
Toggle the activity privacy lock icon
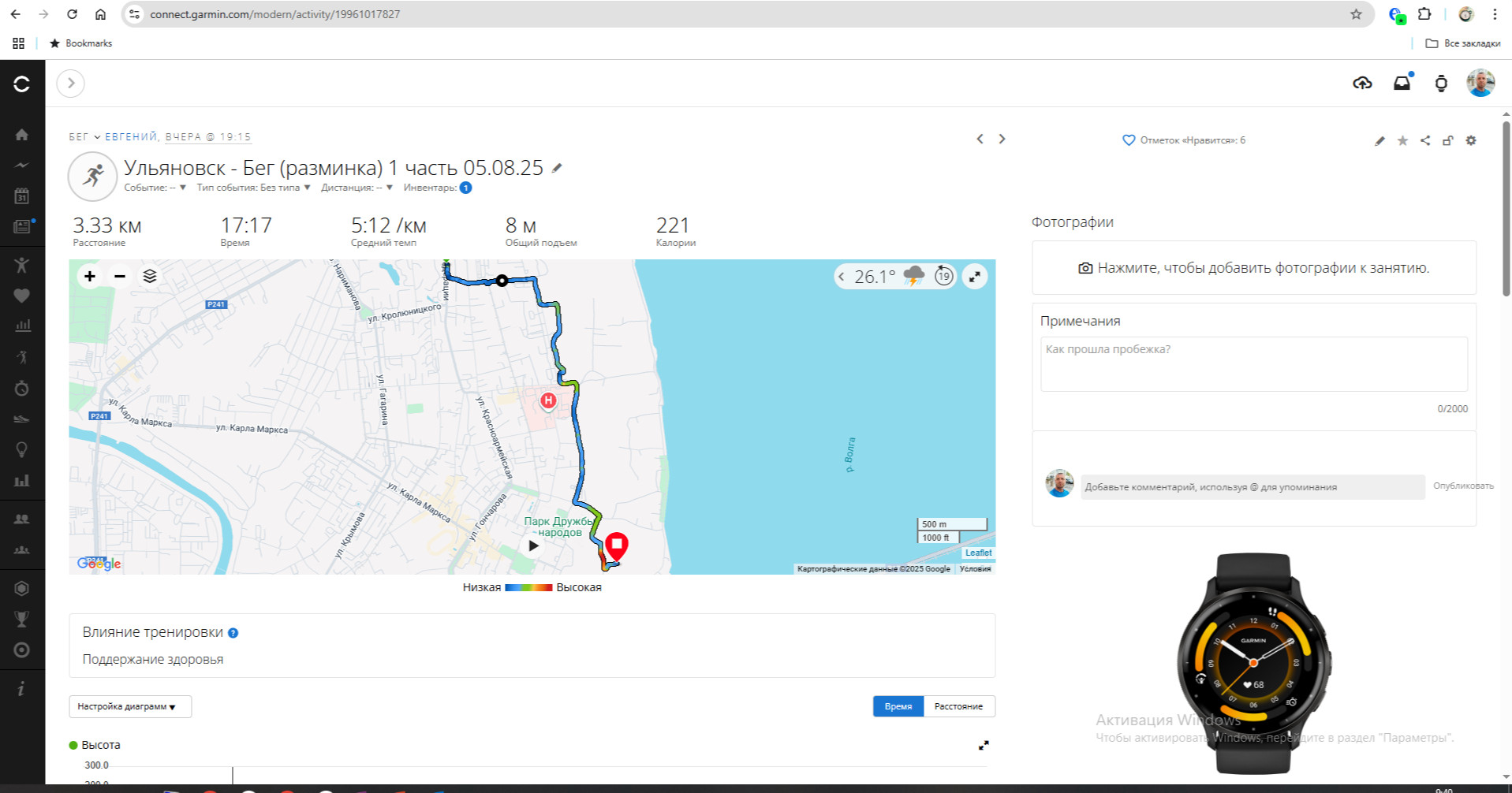(1448, 140)
